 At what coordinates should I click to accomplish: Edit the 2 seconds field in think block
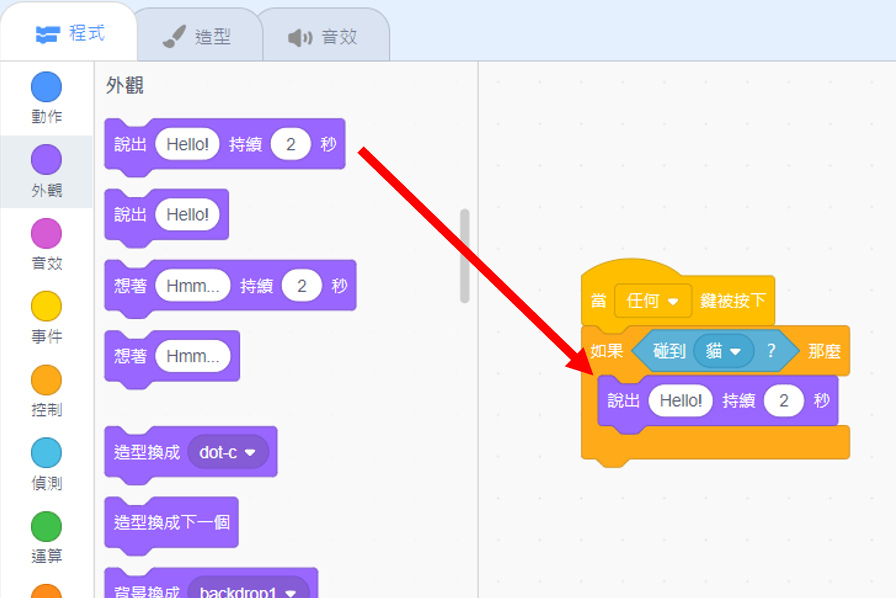tap(302, 286)
